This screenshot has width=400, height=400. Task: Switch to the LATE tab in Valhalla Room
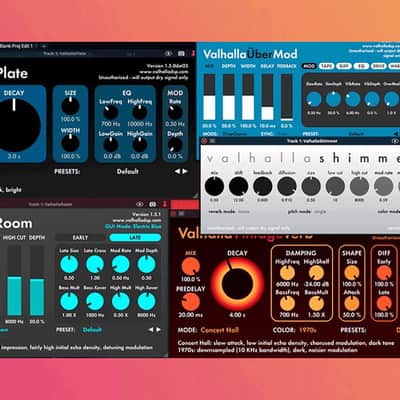pyautogui.click(x=135, y=238)
